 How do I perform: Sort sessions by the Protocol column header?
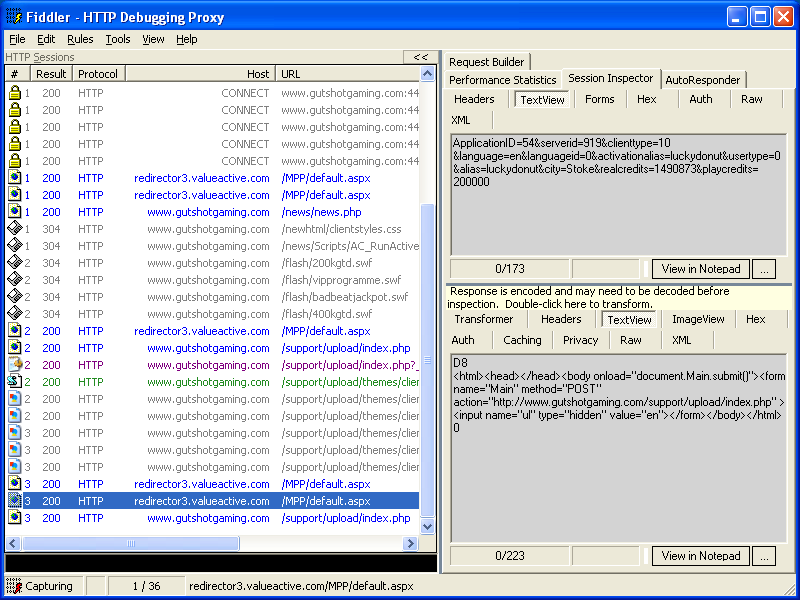99,74
